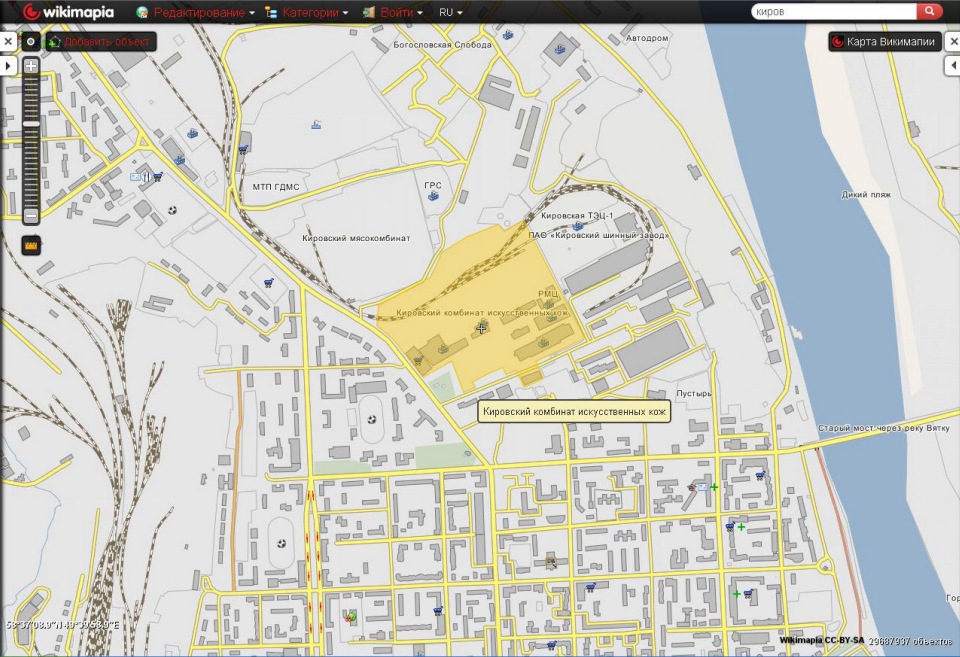Click the zoom level slider handle
This screenshot has height=657, width=960.
coord(31,124)
